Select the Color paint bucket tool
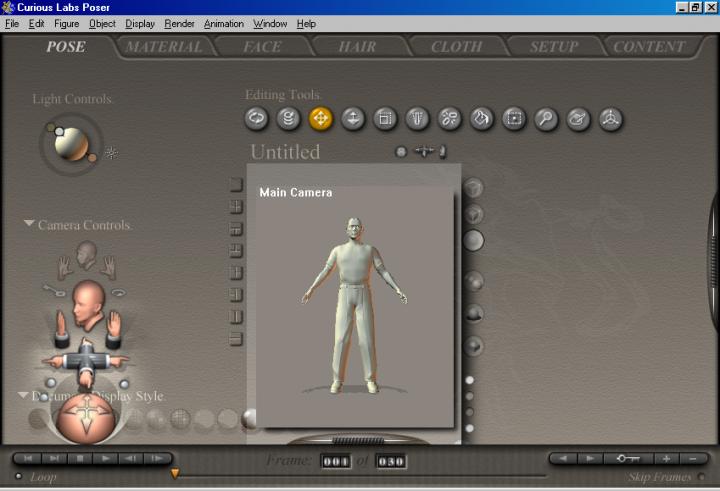 point(481,119)
